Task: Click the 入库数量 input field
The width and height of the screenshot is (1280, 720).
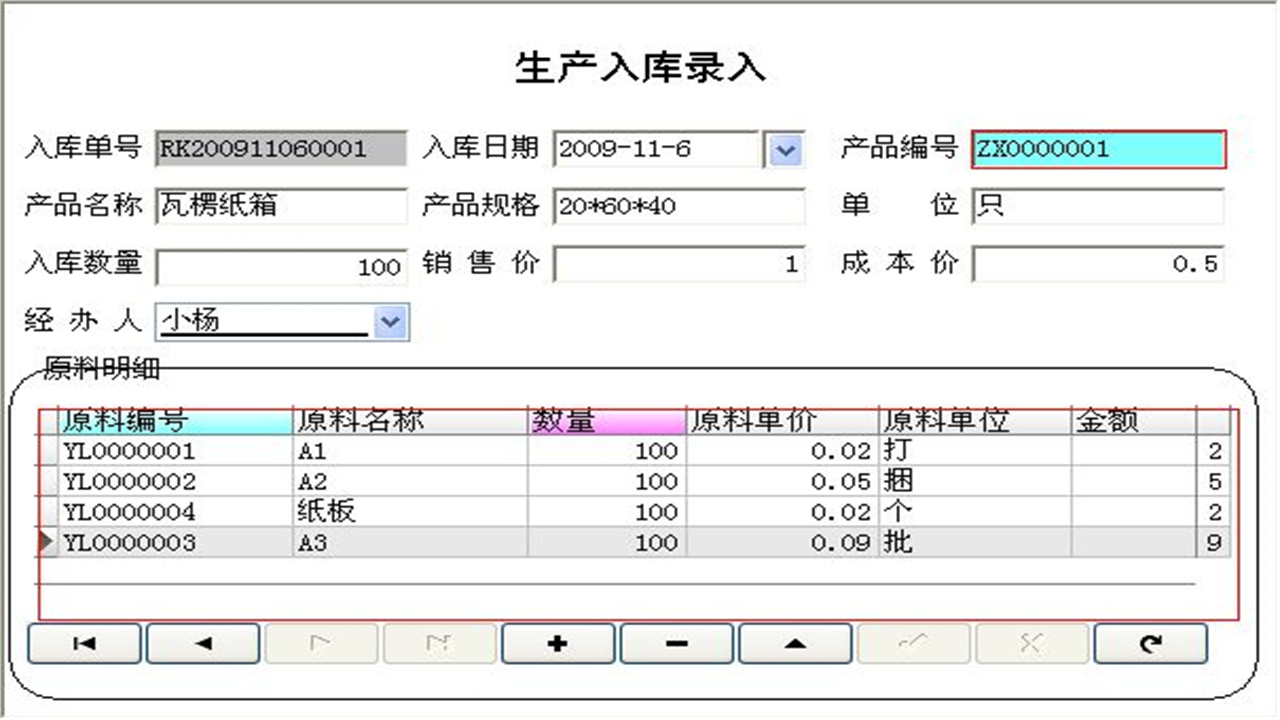Action: point(281,266)
